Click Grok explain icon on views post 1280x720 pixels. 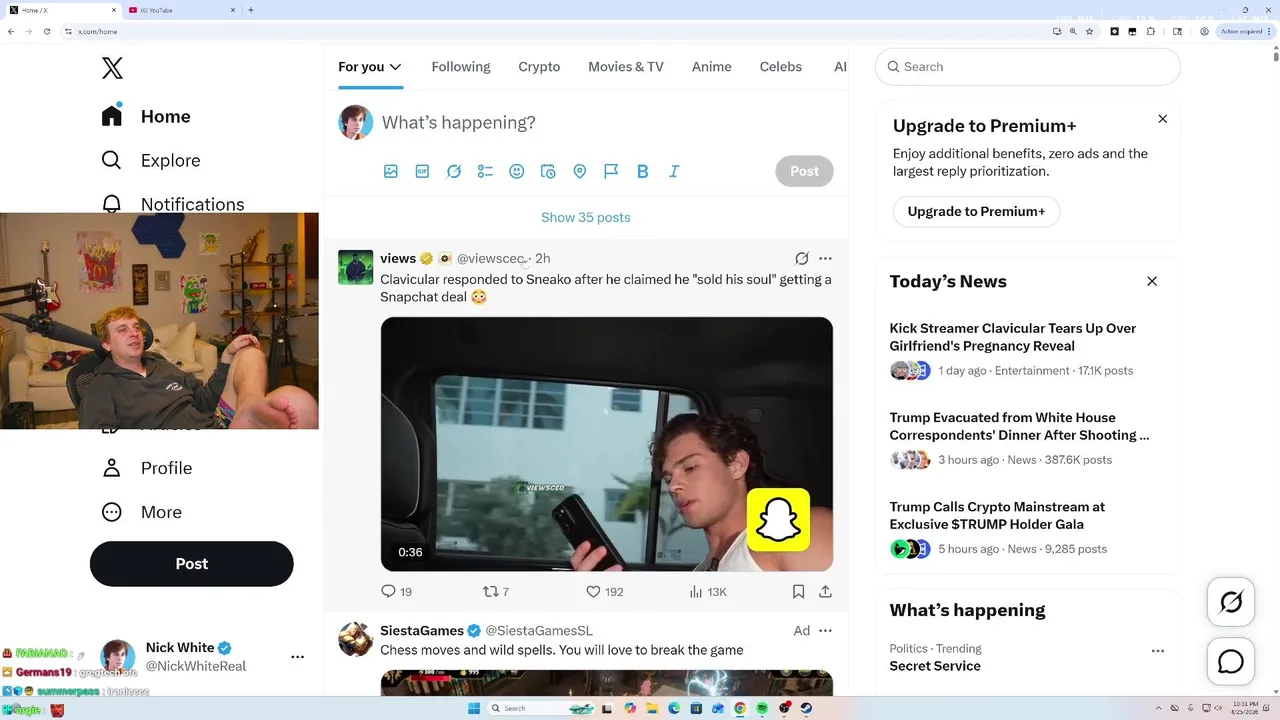(x=802, y=258)
